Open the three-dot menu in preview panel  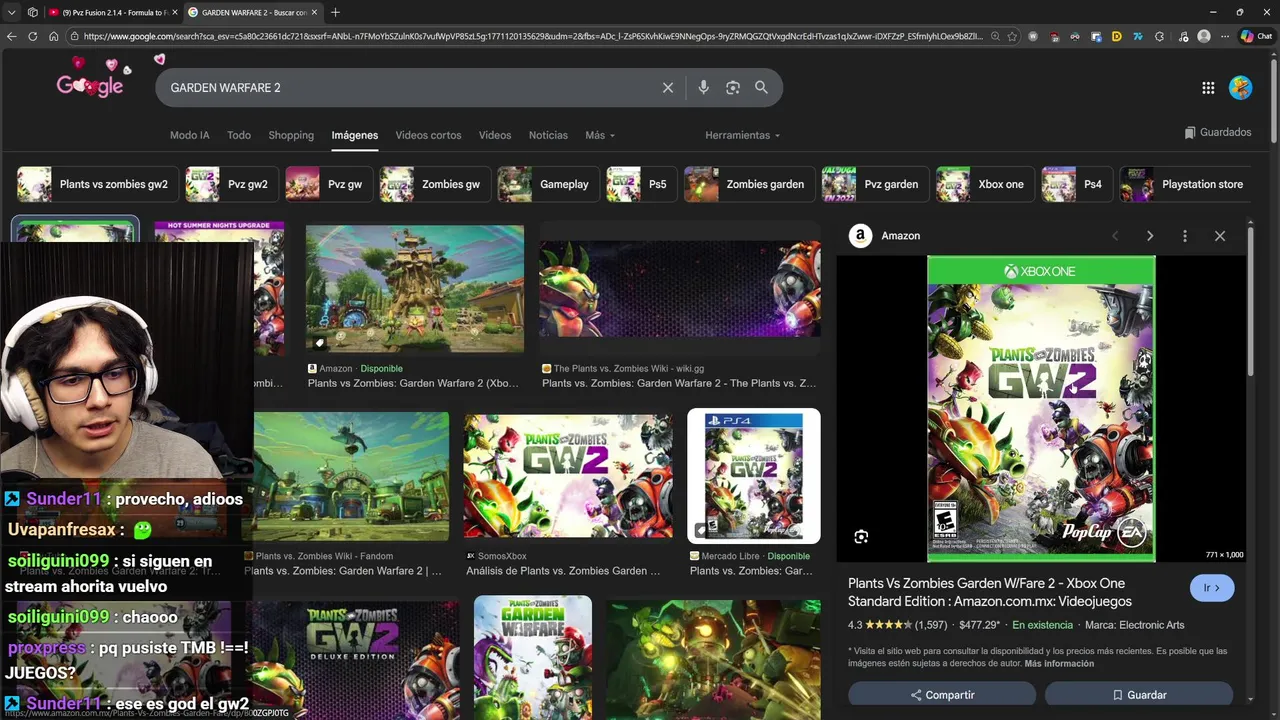pos(1185,236)
